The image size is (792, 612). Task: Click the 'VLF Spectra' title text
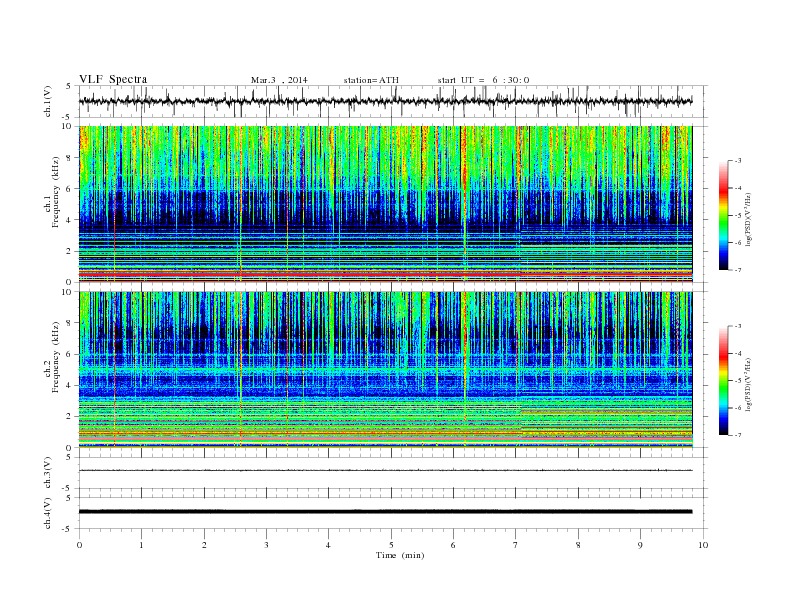click(113, 79)
